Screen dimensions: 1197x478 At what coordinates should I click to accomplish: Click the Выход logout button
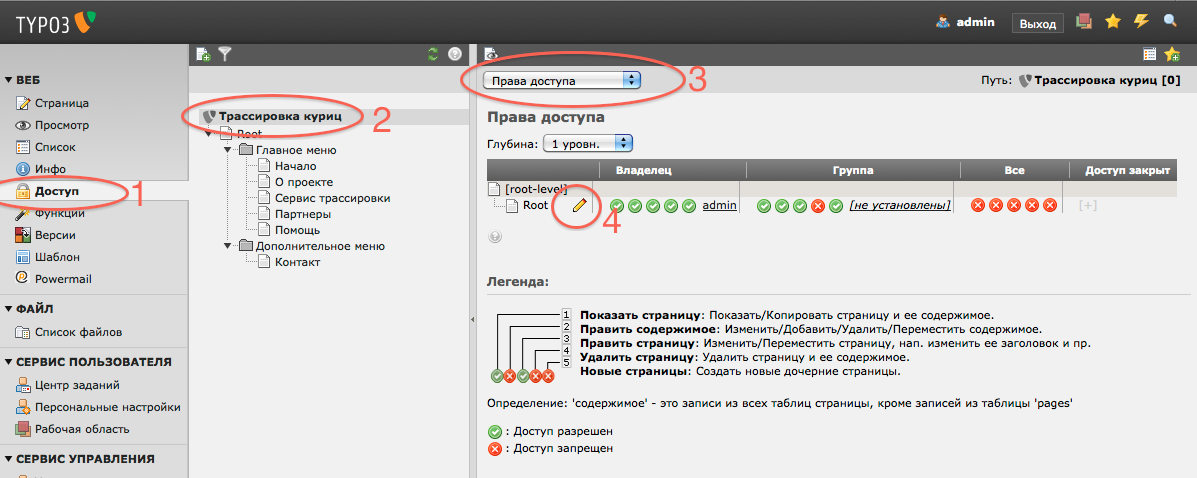tap(1037, 23)
